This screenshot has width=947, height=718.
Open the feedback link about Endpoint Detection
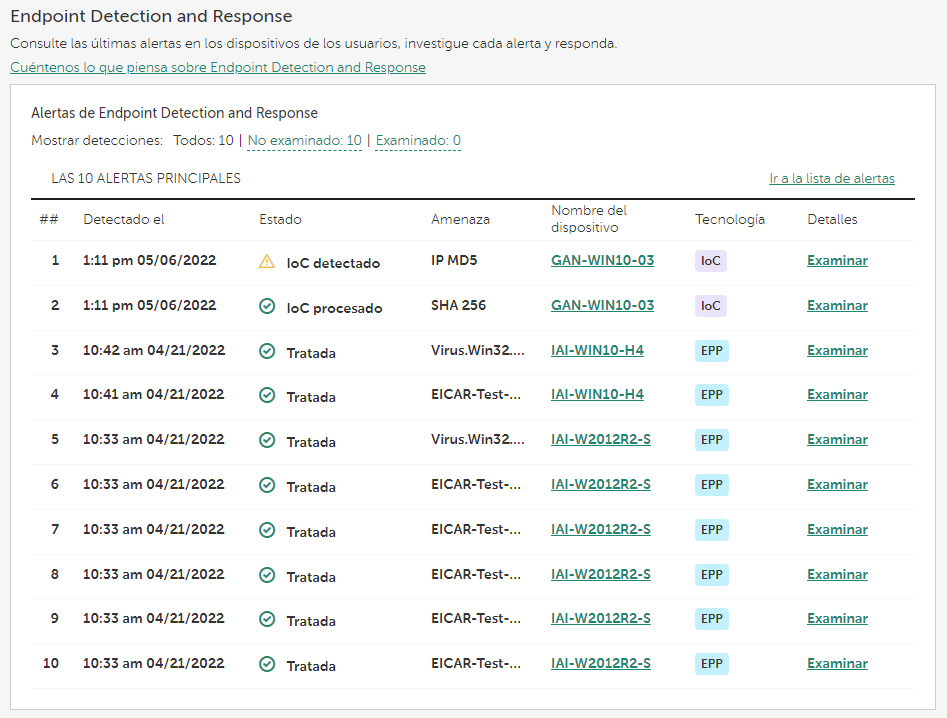pos(218,67)
